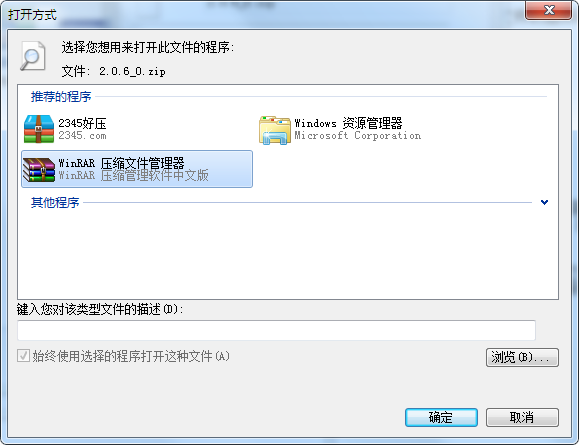Click 取消 to dismiss the dialog
This screenshot has width=579, height=445.
click(x=522, y=417)
